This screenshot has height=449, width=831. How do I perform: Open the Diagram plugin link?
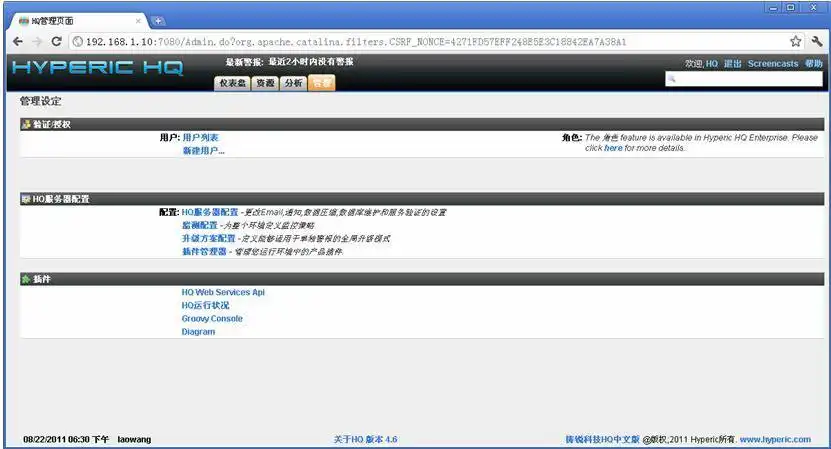click(x=198, y=332)
